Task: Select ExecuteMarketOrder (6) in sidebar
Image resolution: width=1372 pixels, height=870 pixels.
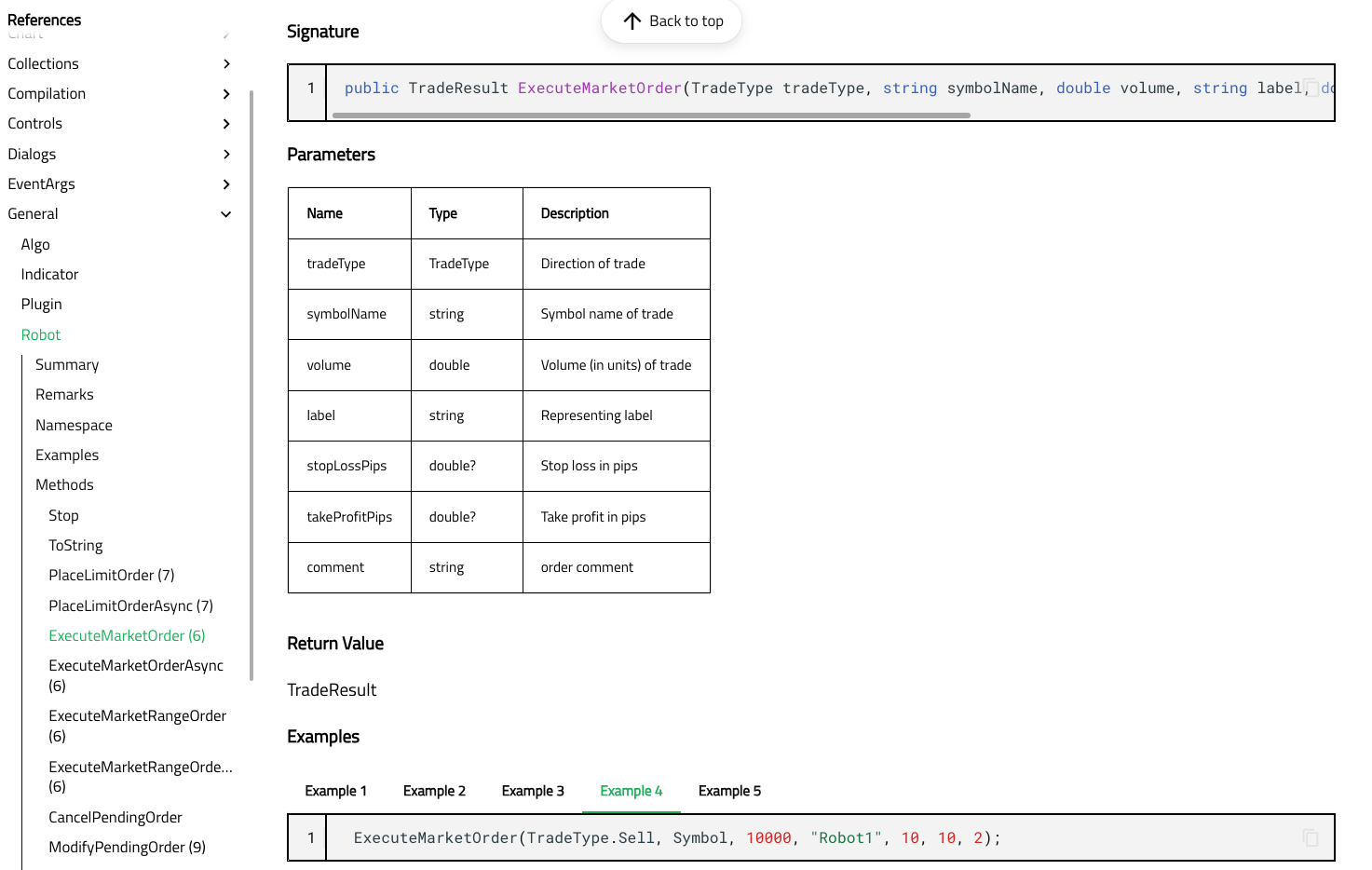Action: (x=127, y=635)
